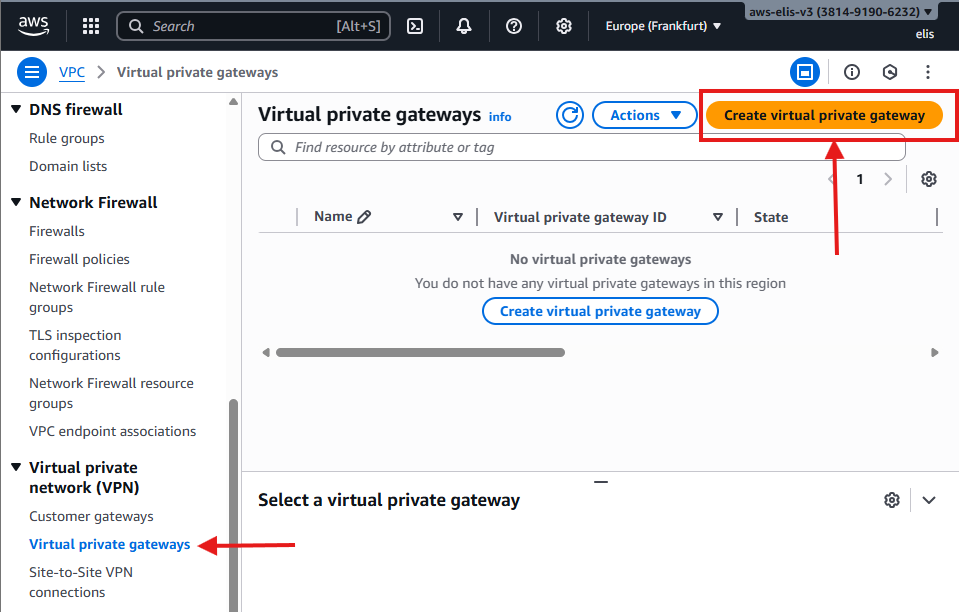The image size is (959, 612).
Task: Click the edit pencil beside Name column
Action: (364, 217)
